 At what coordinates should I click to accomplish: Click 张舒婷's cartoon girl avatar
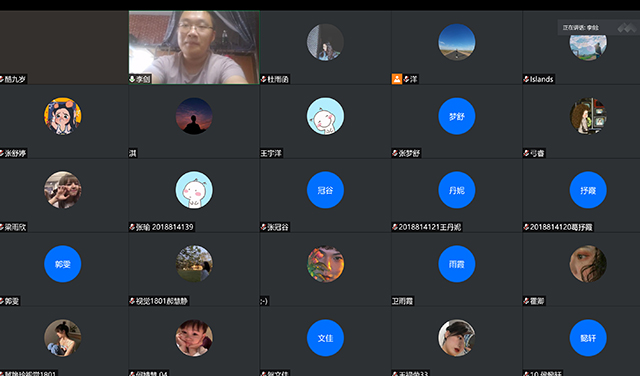point(62,116)
